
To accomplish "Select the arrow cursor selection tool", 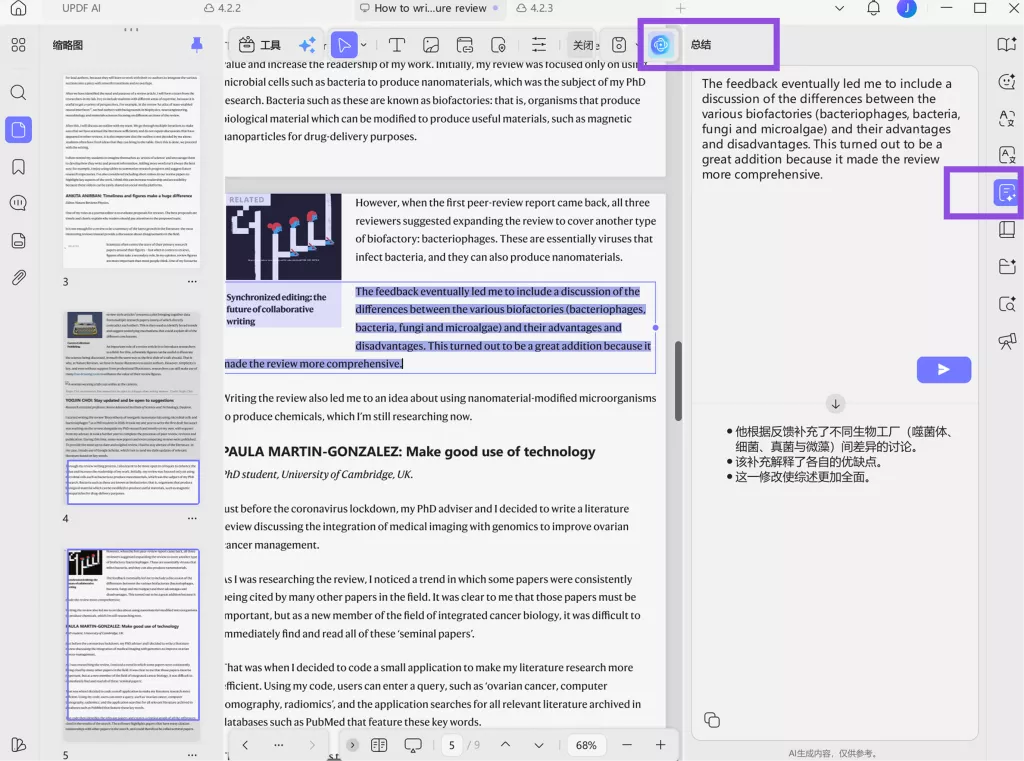I will click(x=344, y=44).
